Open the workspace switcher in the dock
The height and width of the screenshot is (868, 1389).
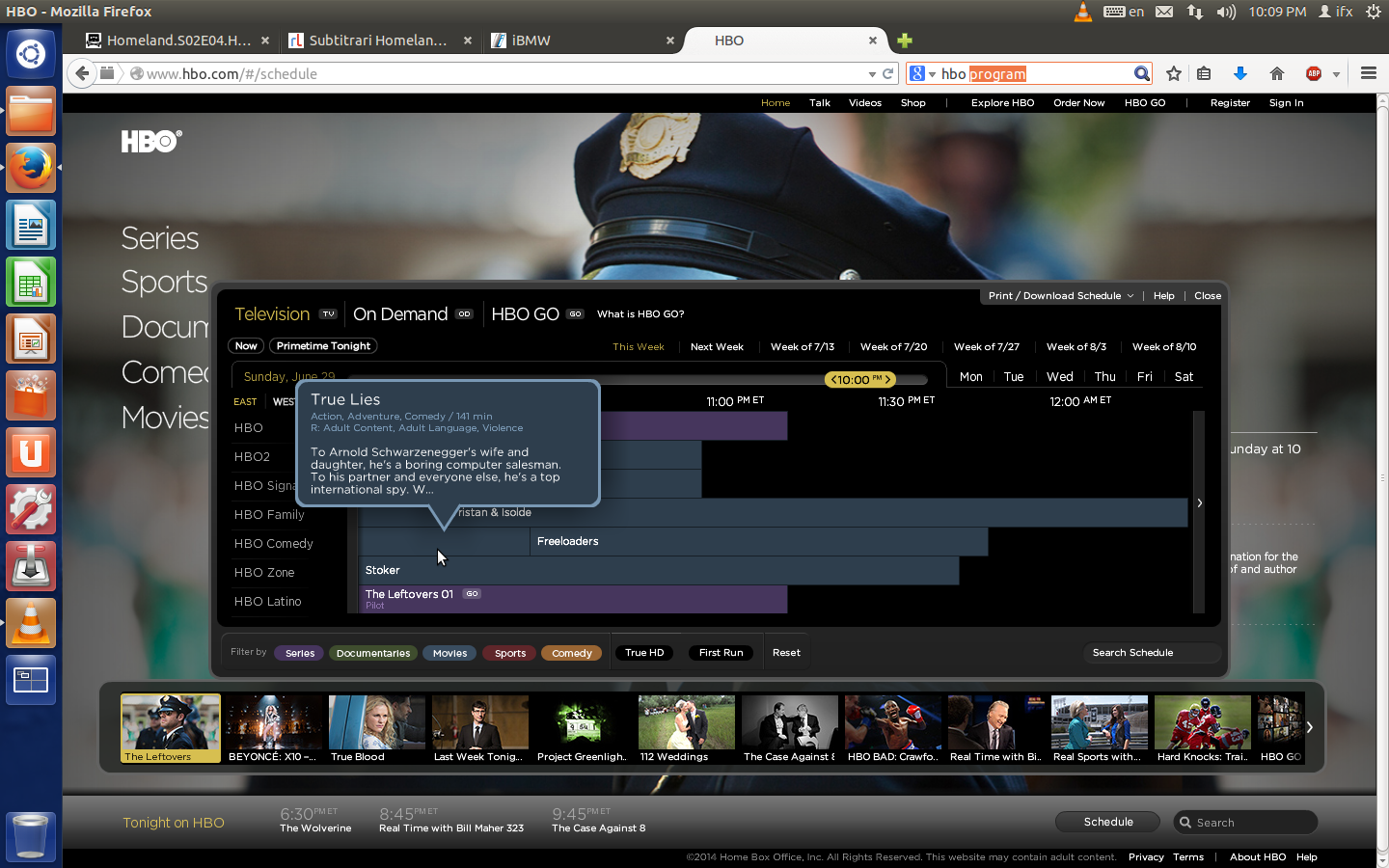tap(31, 681)
